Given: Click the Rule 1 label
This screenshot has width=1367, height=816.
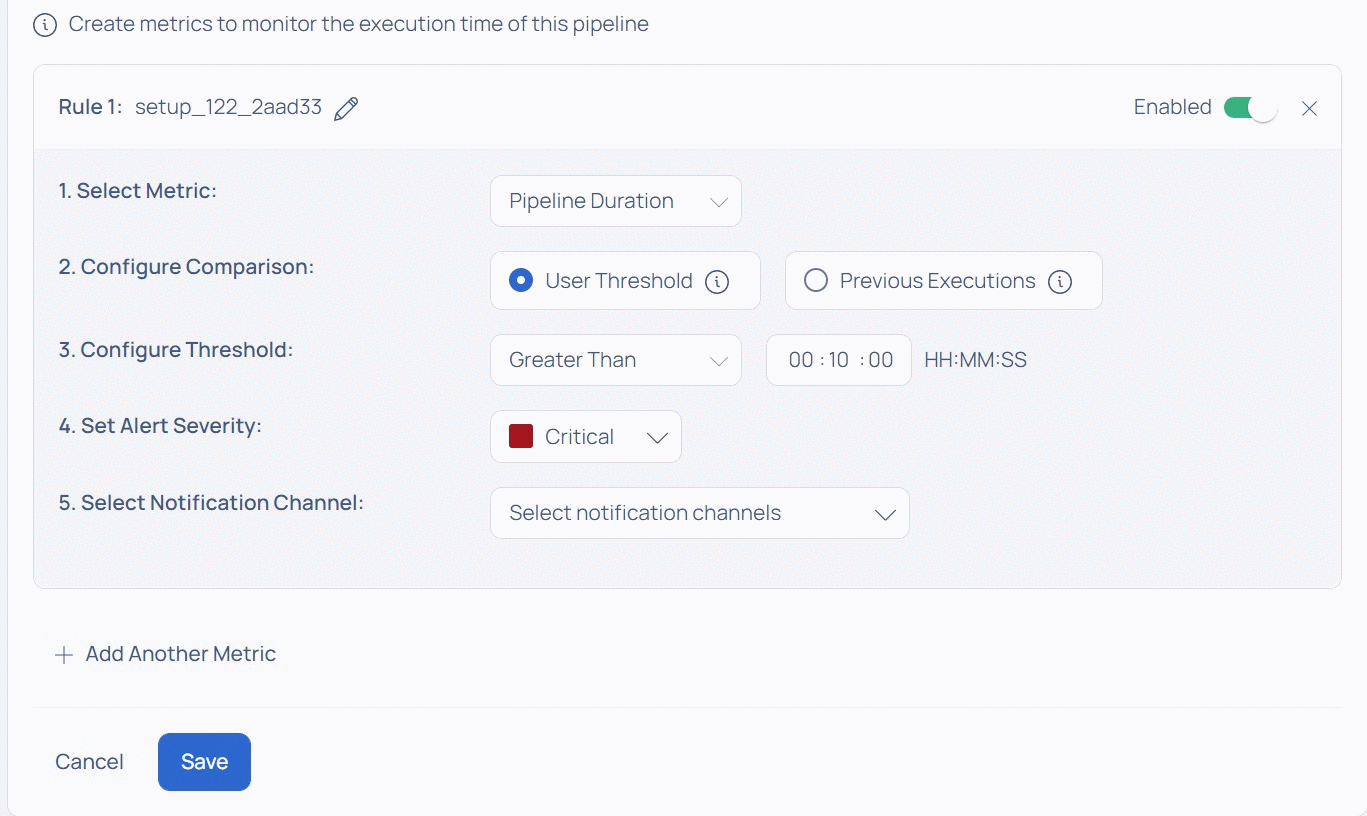Looking at the screenshot, I should (90, 108).
